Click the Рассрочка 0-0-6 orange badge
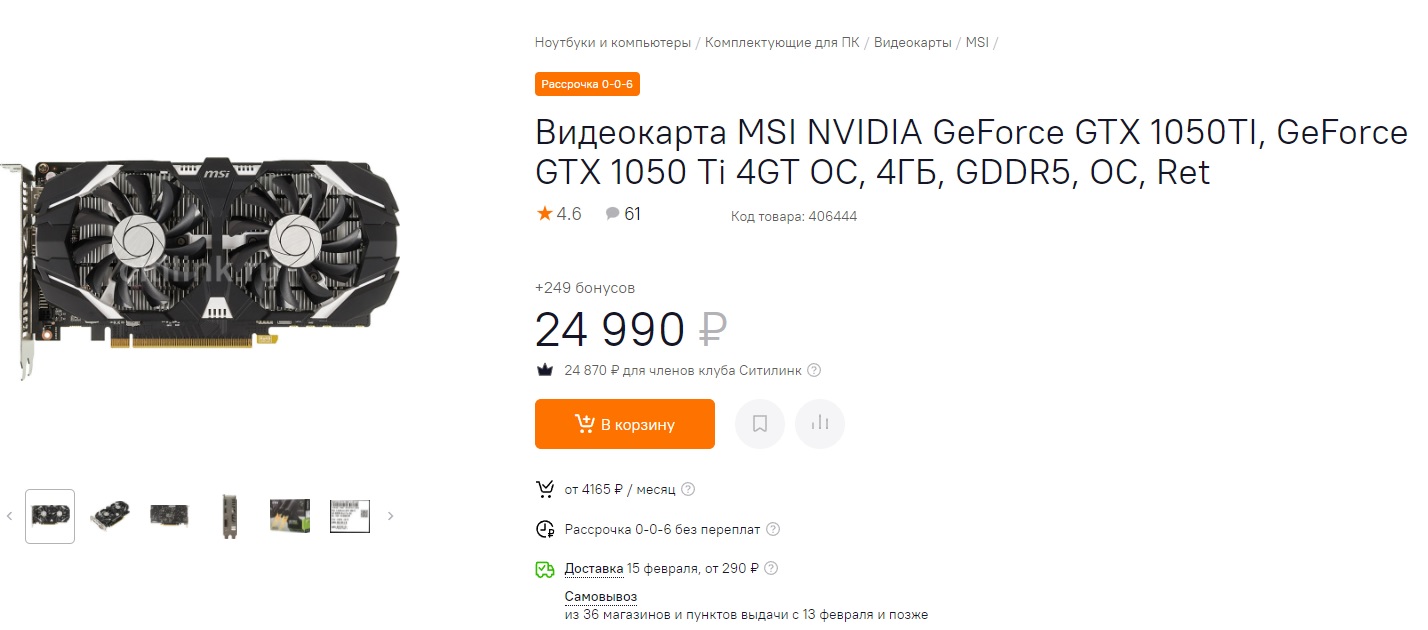Image resolution: width=1428 pixels, height=630 pixels. pos(587,84)
